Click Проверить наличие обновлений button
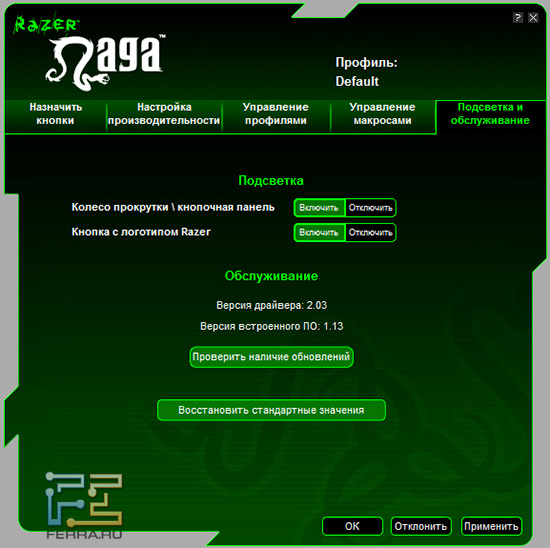The width and height of the screenshot is (550, 548). pyautogui.click(x=271, y=357)
